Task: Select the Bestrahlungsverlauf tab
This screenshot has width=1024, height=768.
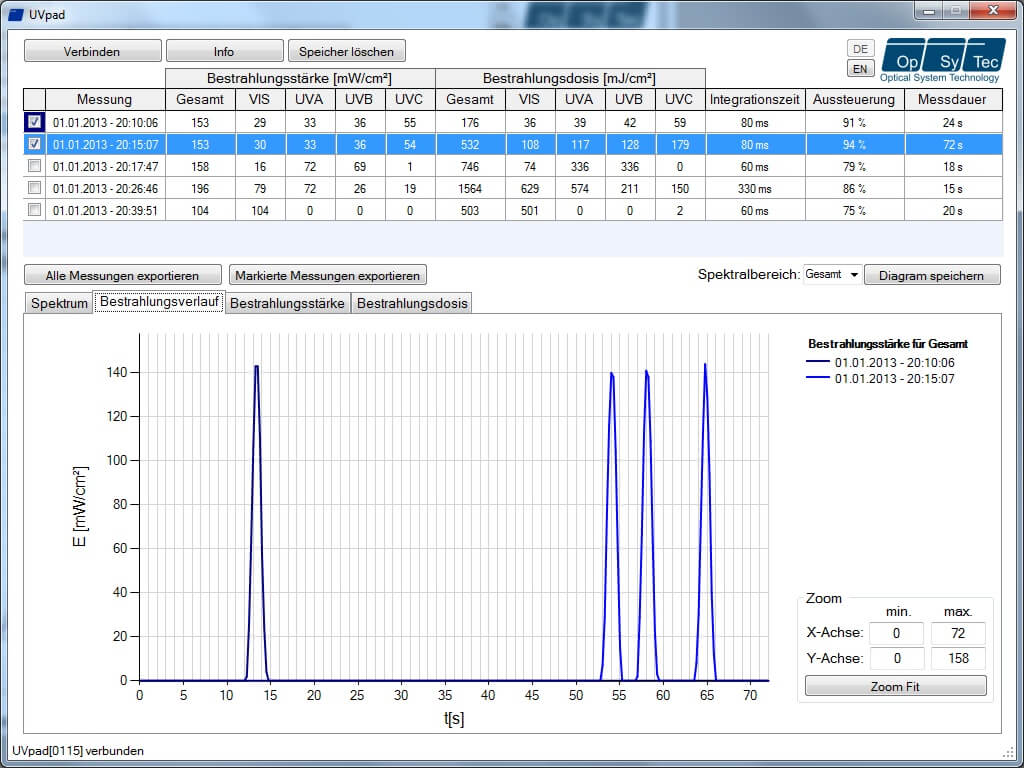Action: pos(160,302)
